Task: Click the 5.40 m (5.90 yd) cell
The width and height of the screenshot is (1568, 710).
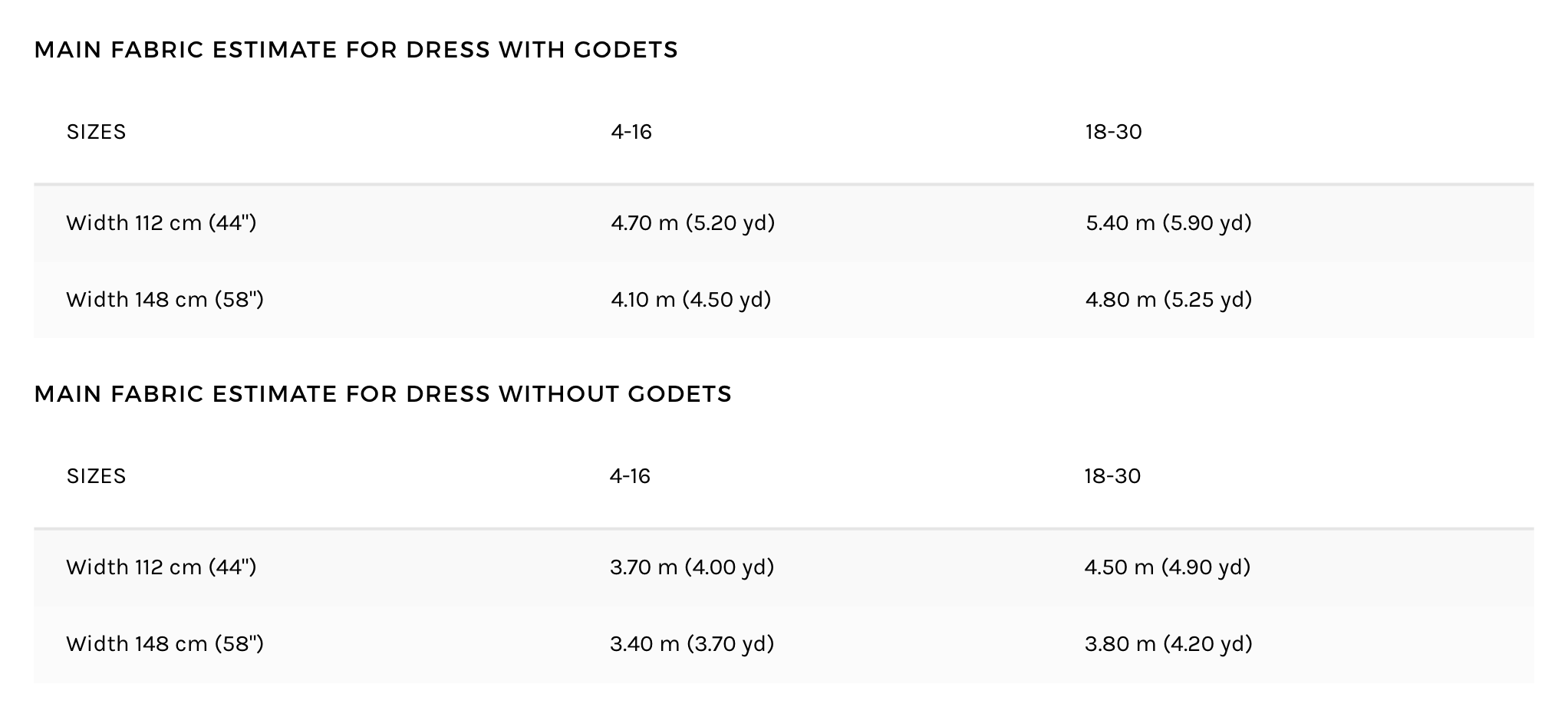Action: pos(1168,223)
